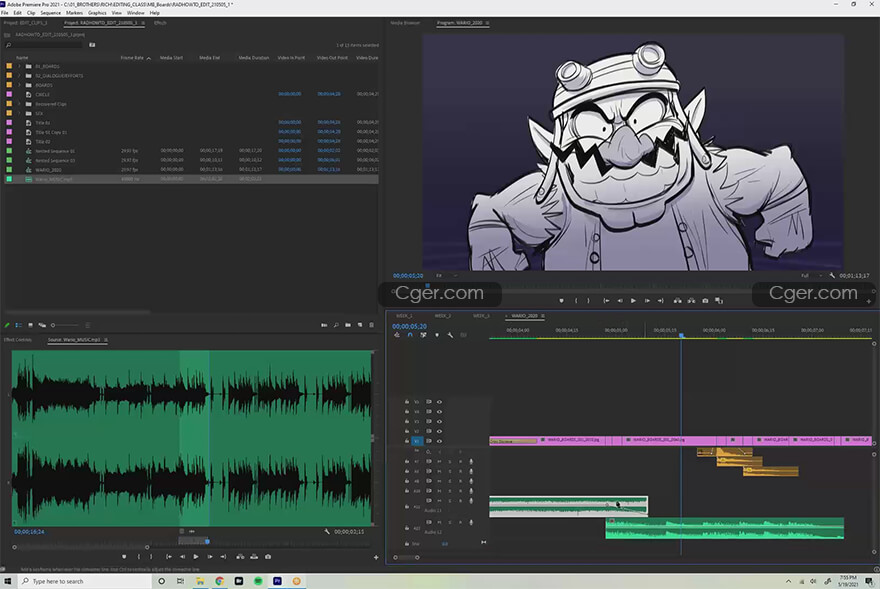Screen dimensions: 880x589
Task: Add a marker in the Program monitor
Action: pyautogui.click(x=561, y=301)
